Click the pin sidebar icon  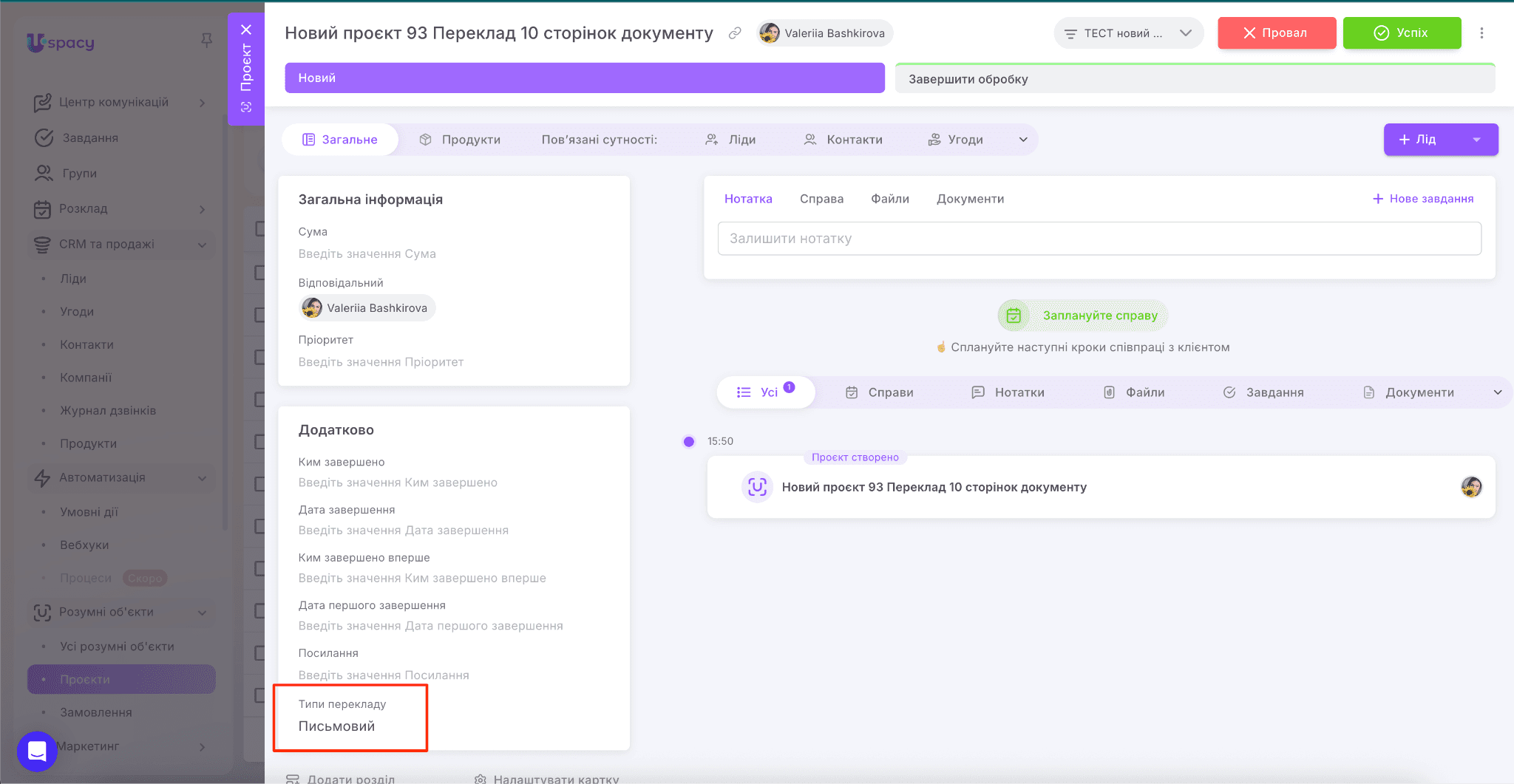(207, 41)
